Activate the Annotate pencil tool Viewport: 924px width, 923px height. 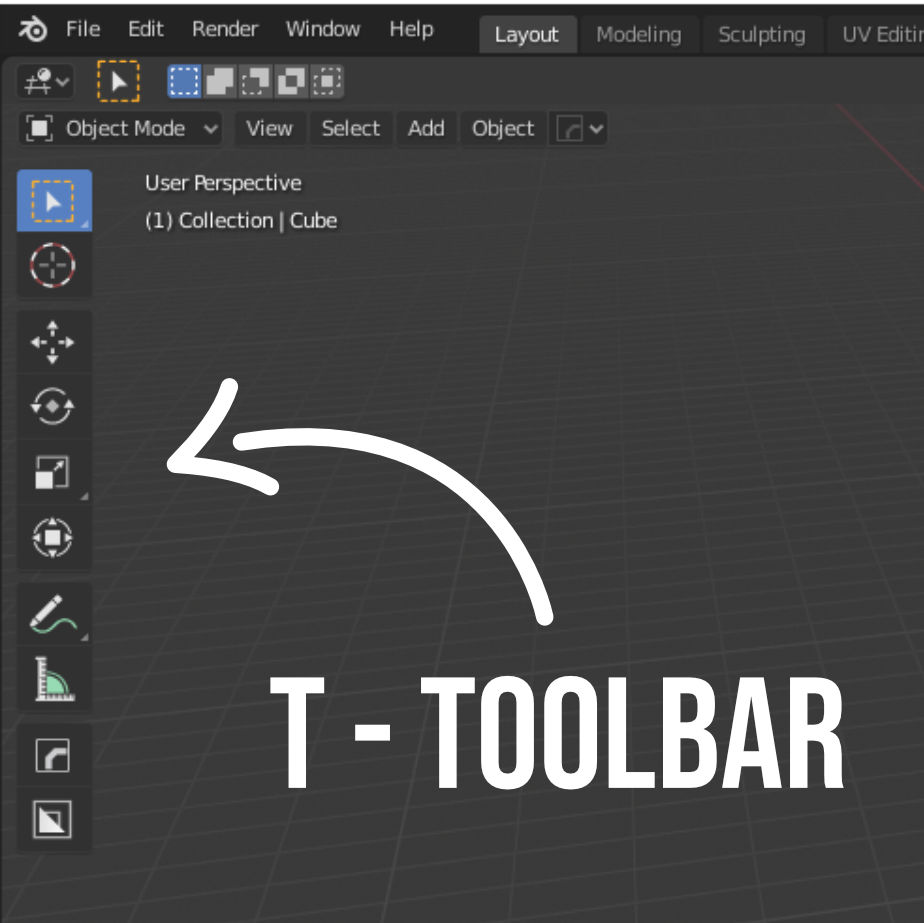click(x=53, y=613)
